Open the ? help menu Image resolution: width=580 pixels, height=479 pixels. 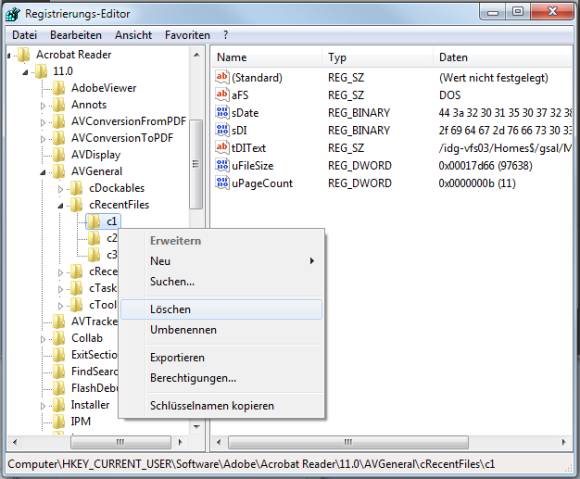pos(226,35)
